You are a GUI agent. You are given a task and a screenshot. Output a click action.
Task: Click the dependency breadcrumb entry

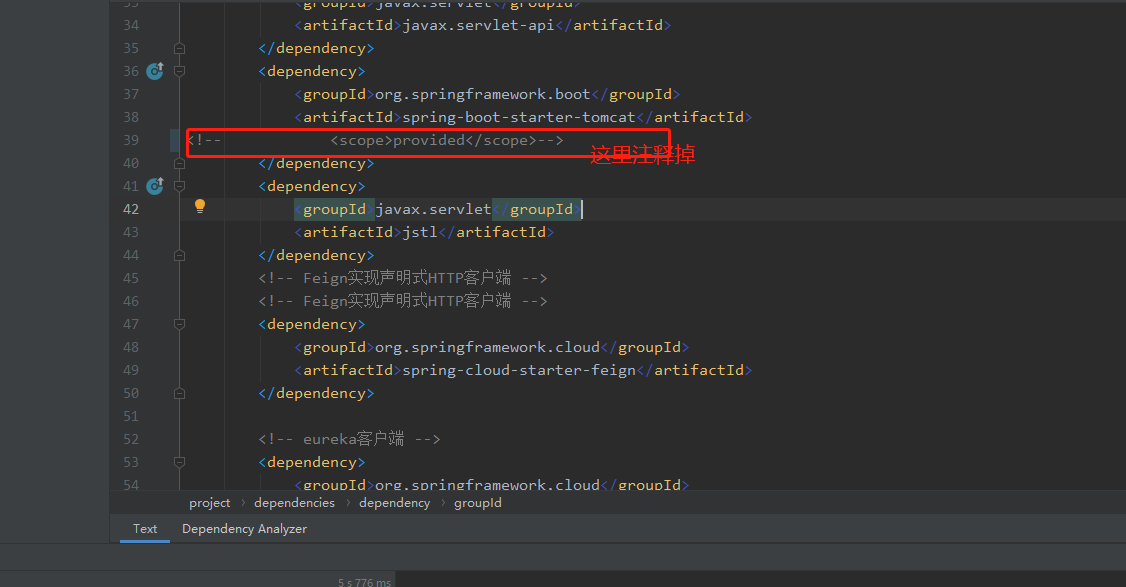tap(394, 503)
